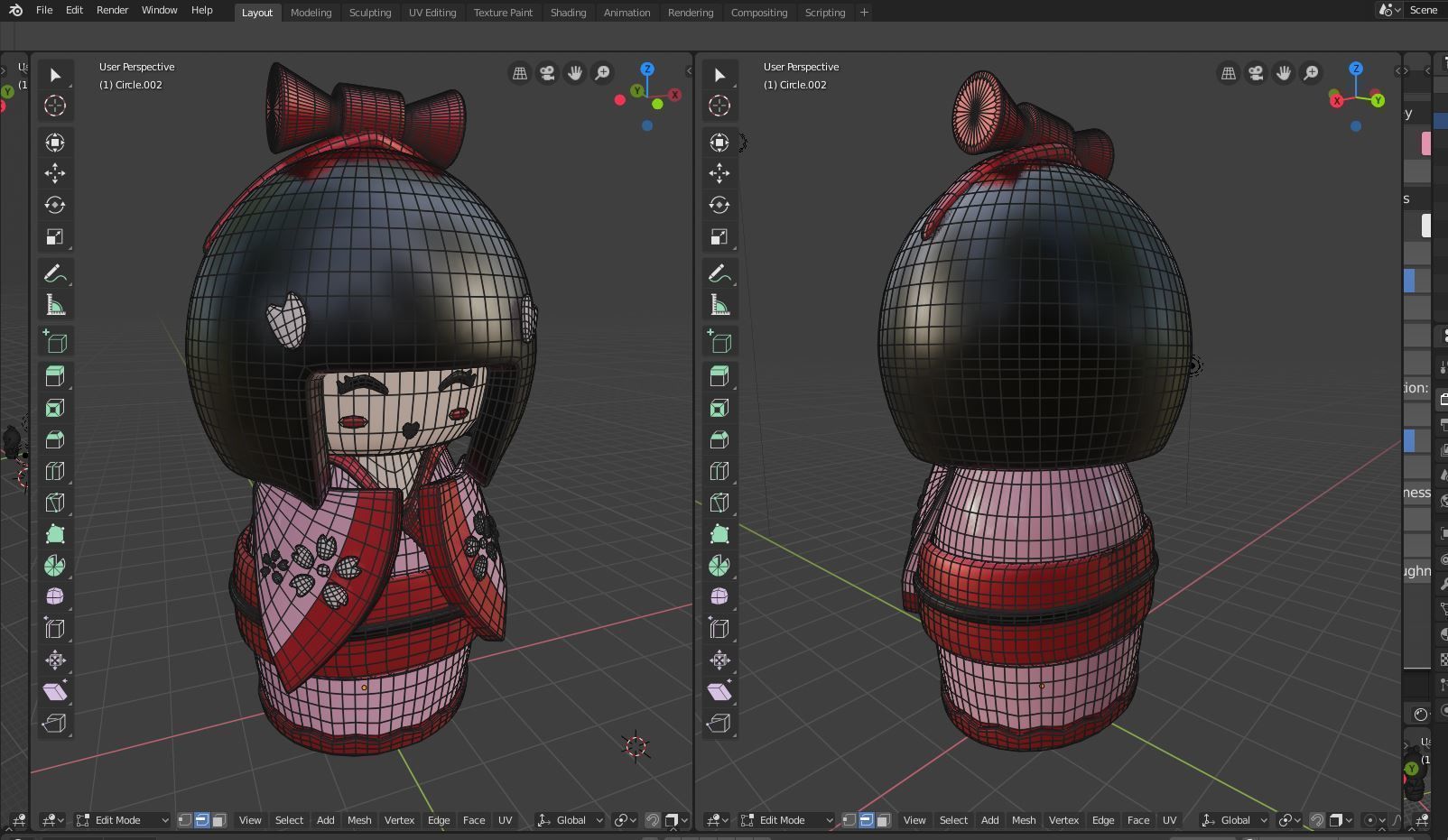The width and height of the screenshot is (1448, 840).
Task: Enable vertex select mode in right viewport
Action: coord(849,820)
